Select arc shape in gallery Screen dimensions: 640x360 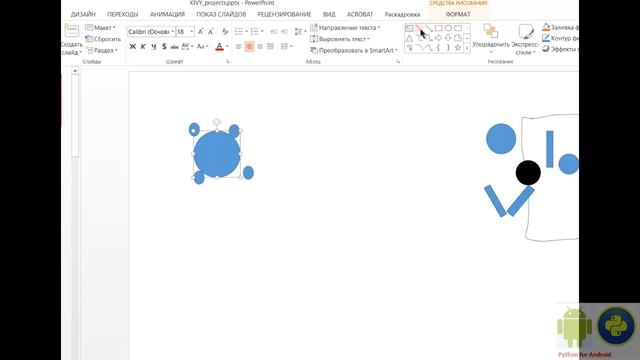[419, 48]
